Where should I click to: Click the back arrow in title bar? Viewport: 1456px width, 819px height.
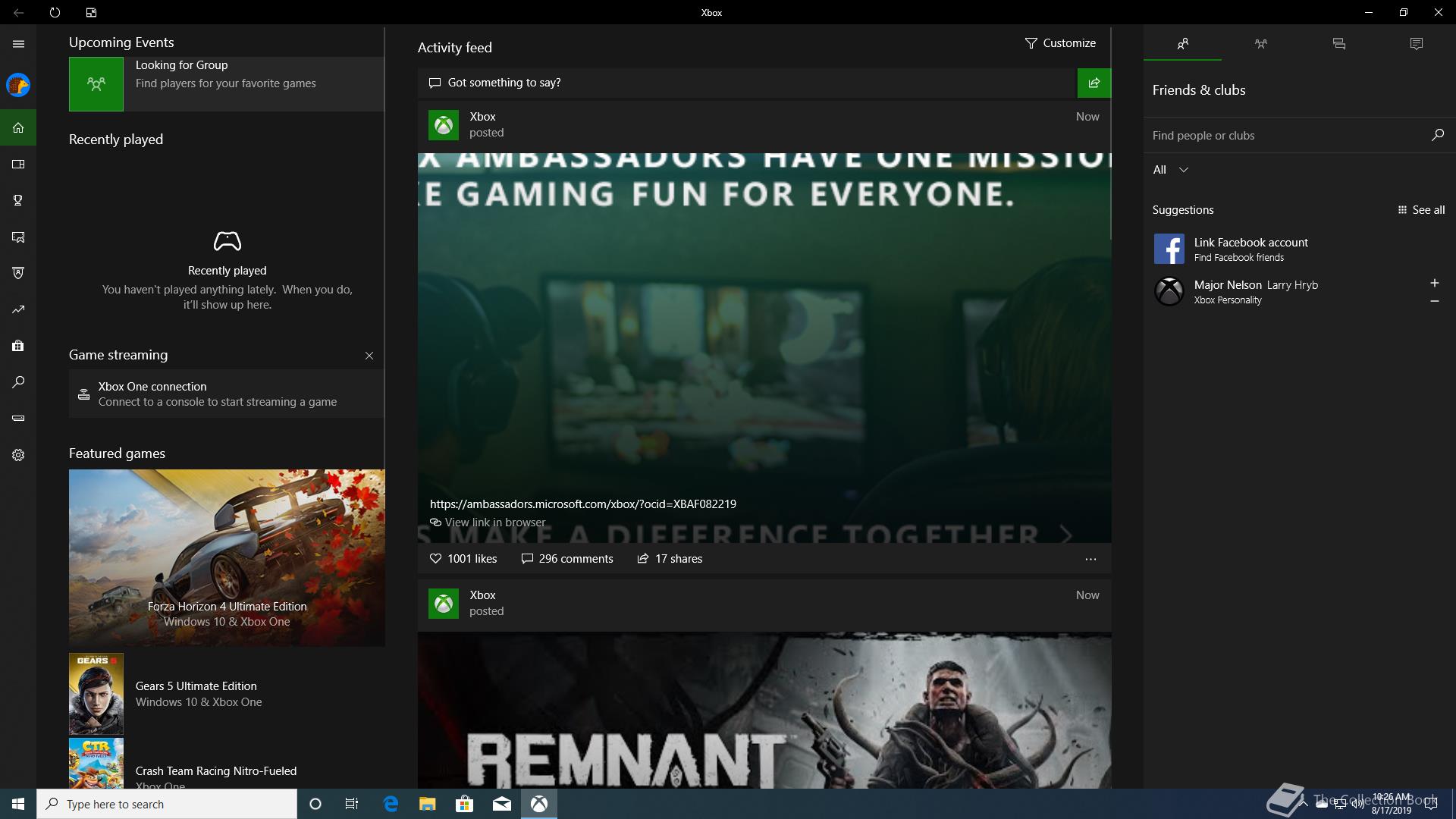pyautogui.click(x=18, y=12)
